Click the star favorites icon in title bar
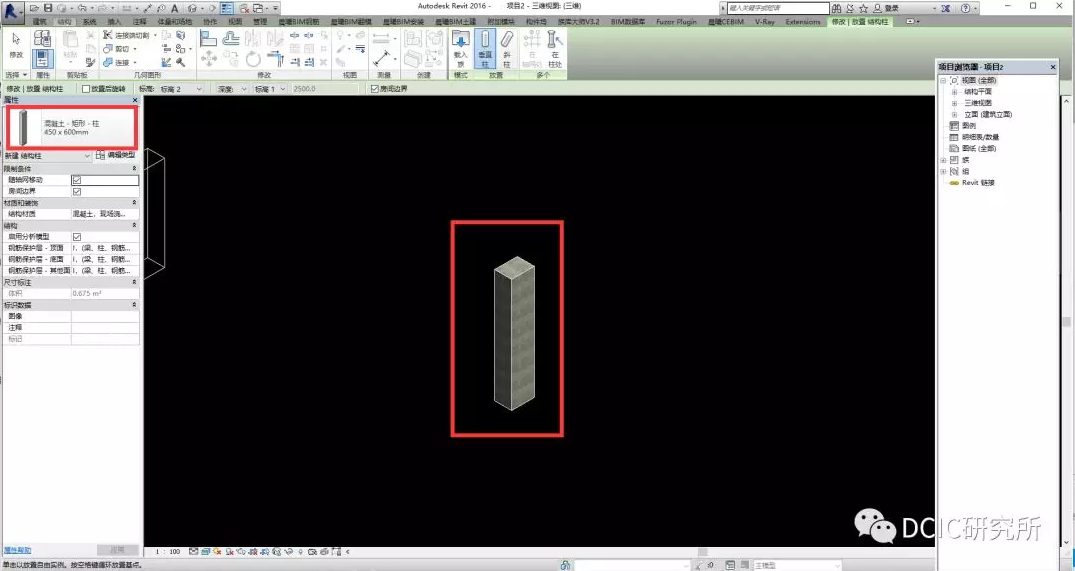The image size is (1075, 571). click(864, 8)
